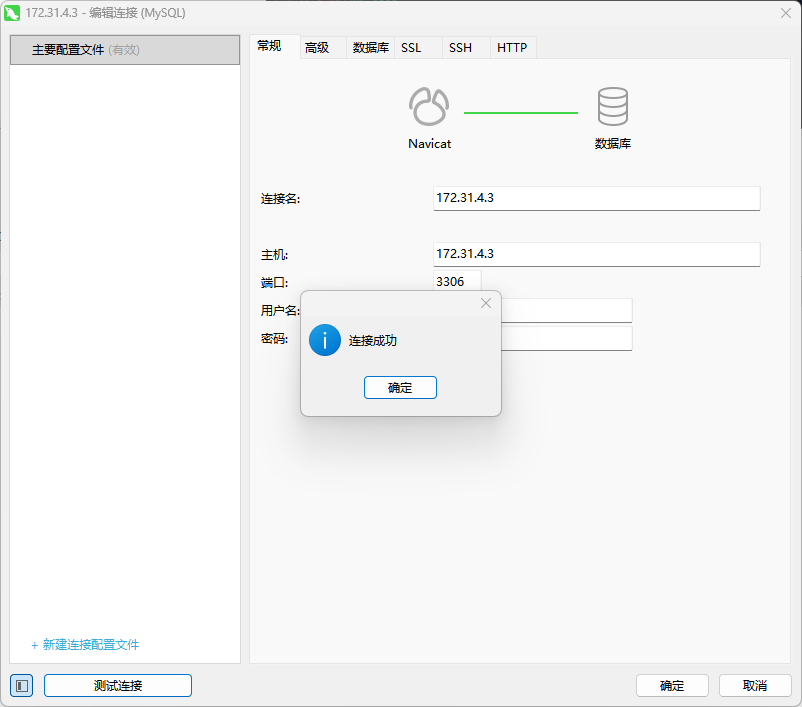
Task: Click the 测试连接 button
Action: 118,685
